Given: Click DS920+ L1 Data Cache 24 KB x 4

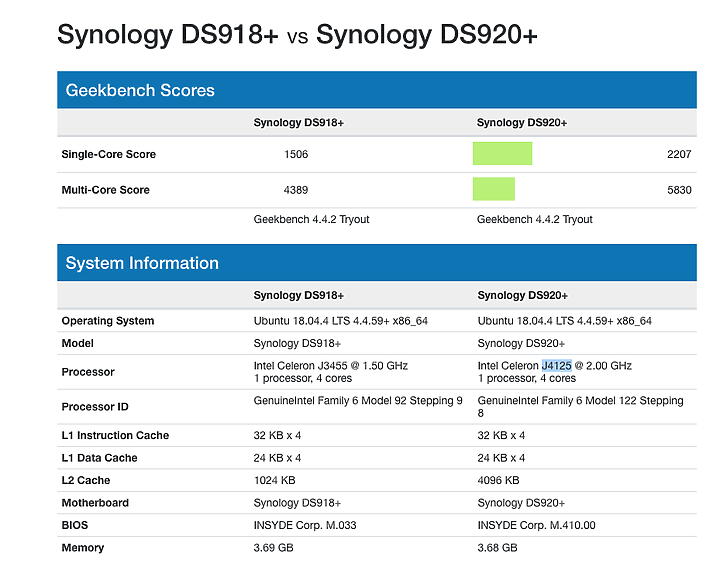Looking at the screenshot, I should coord(501,458).
